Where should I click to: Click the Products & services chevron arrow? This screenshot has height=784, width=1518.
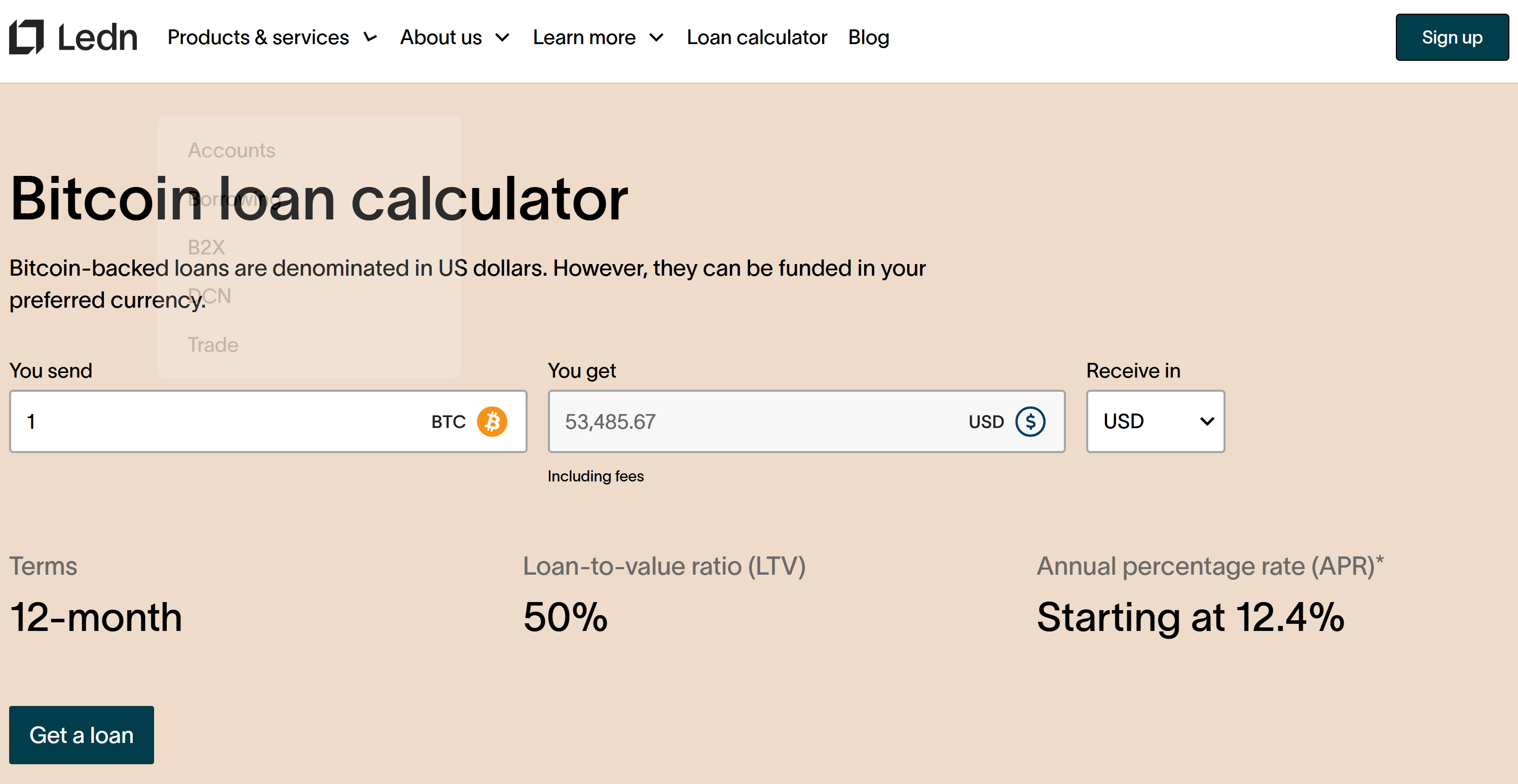coord(370,38)
